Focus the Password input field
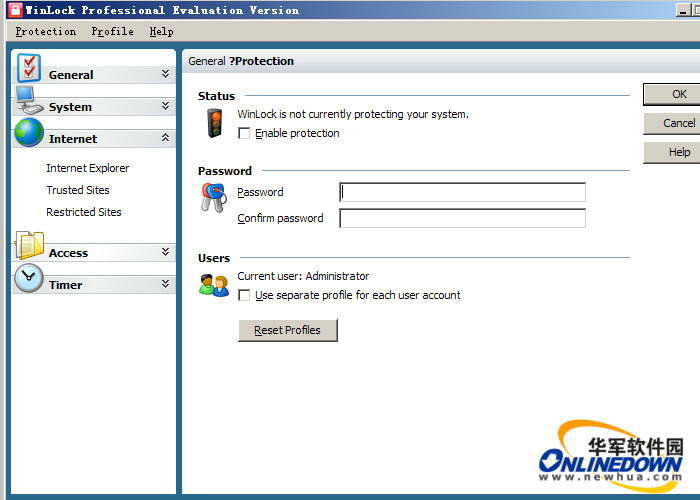Screen dimensions: 700x500 click(x=462, y=192)
